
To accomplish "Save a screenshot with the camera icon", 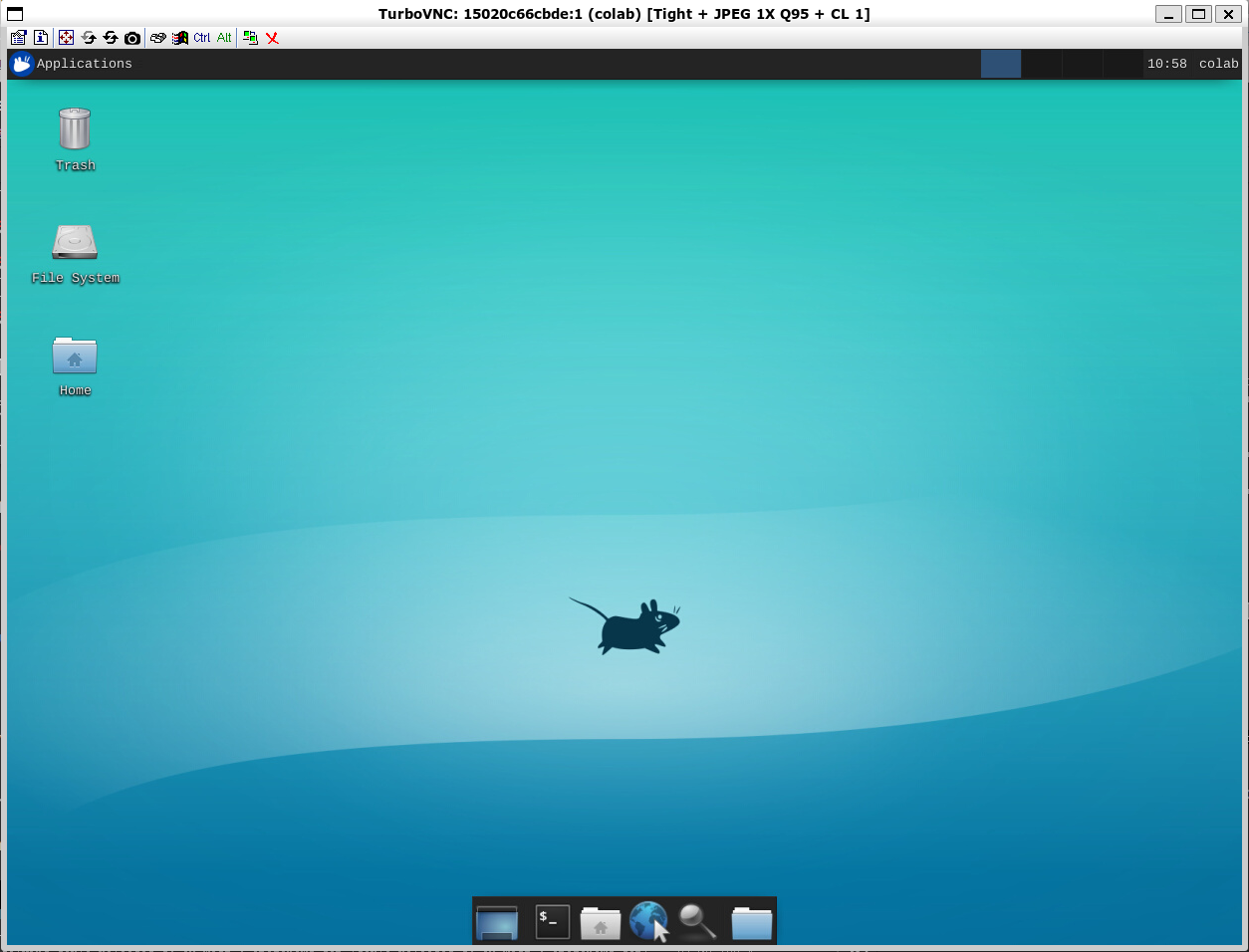I will (132, 38).
